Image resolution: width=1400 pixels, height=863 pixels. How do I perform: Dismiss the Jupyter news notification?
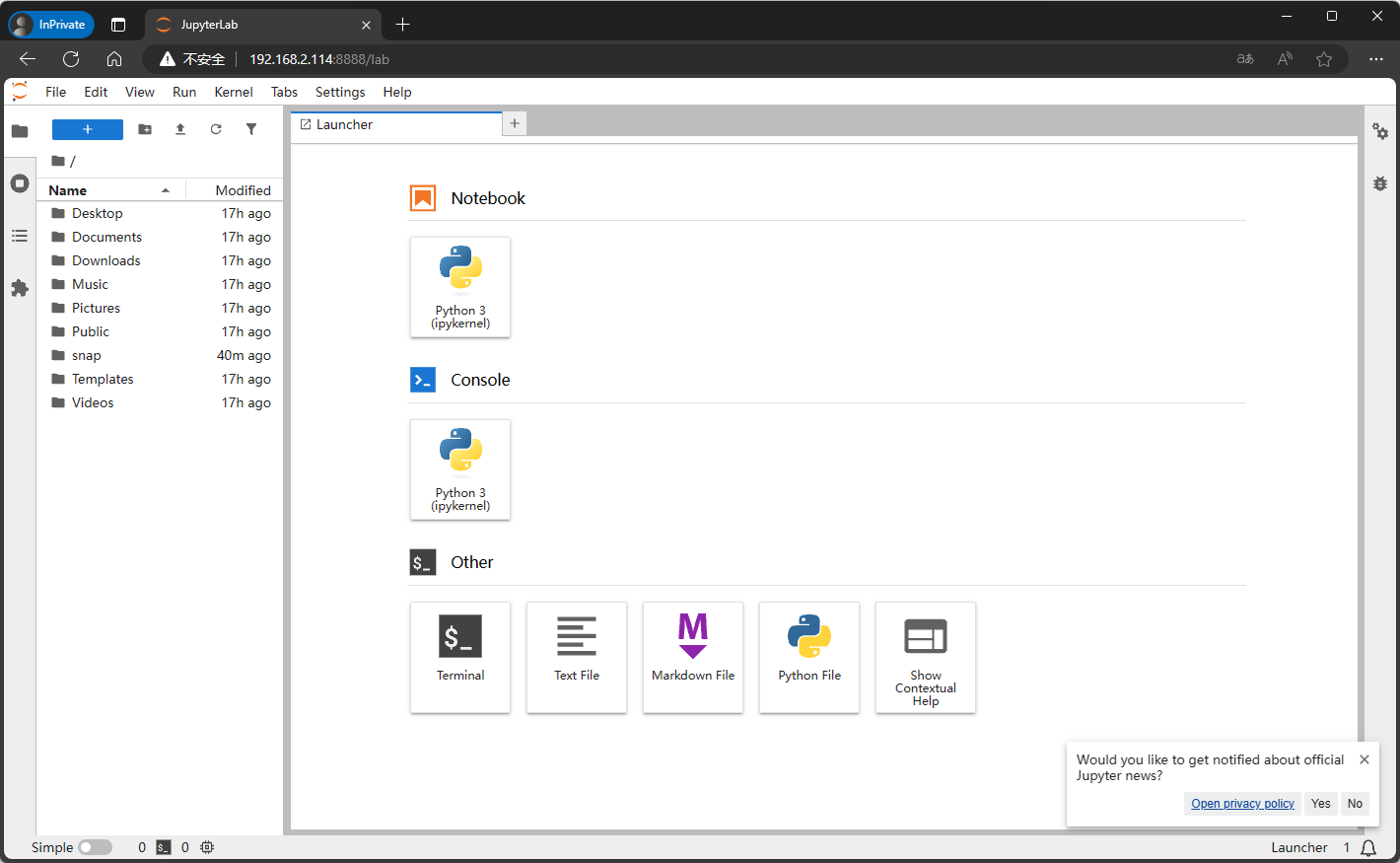tap(1365, 759)
